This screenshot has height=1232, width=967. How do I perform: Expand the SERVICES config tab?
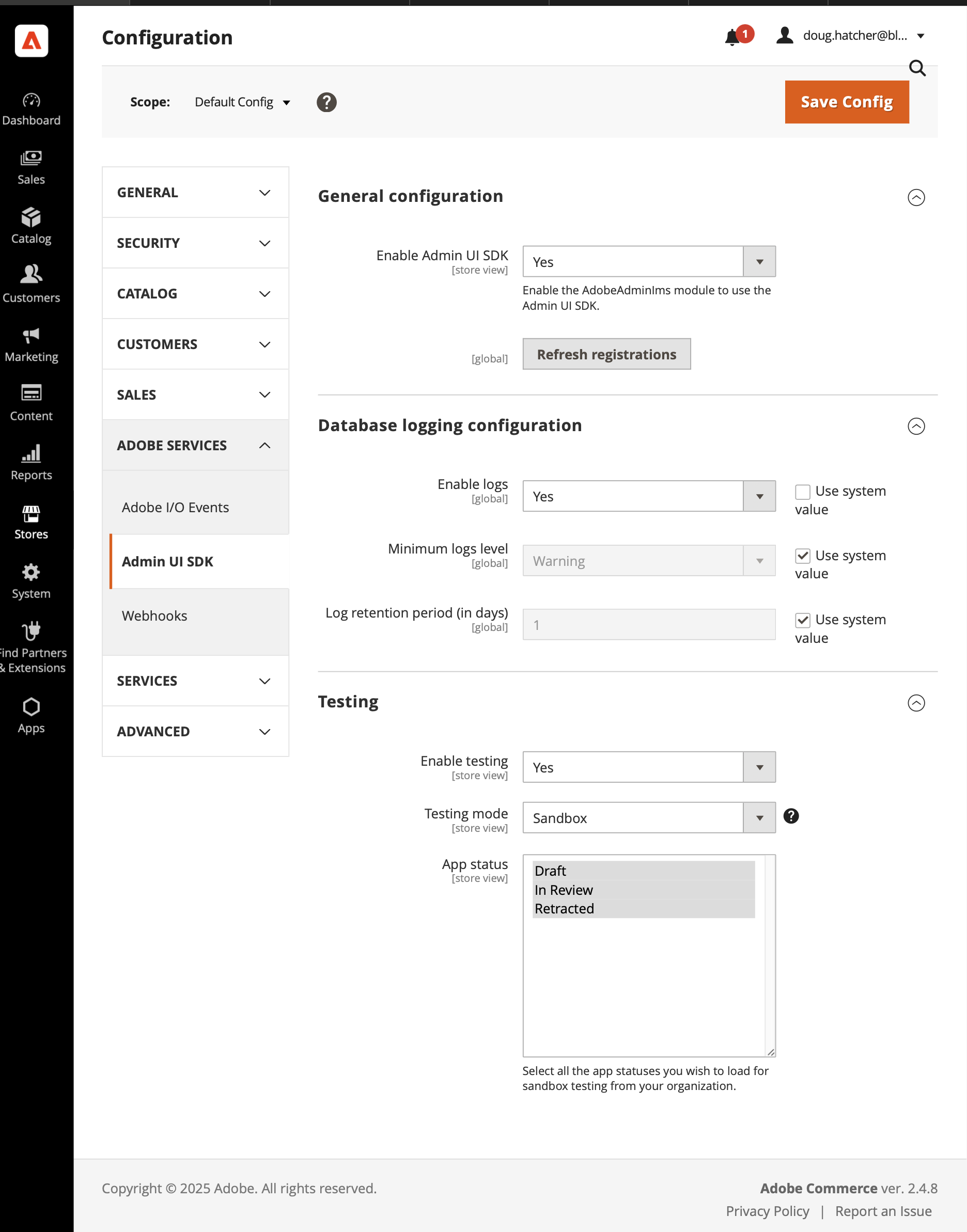pyautogui.click(x=195, y=681)
